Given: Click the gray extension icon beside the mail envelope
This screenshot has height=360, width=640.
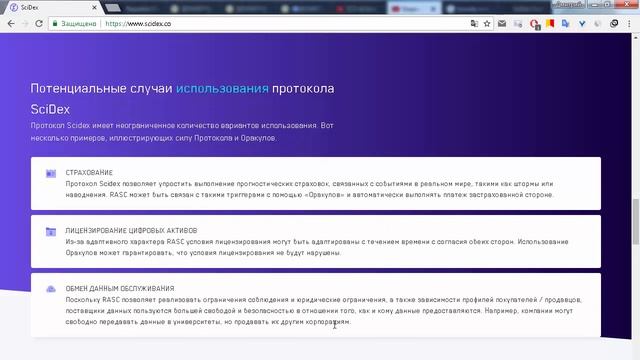Looking at the screenshot, I should coord(518,24).
